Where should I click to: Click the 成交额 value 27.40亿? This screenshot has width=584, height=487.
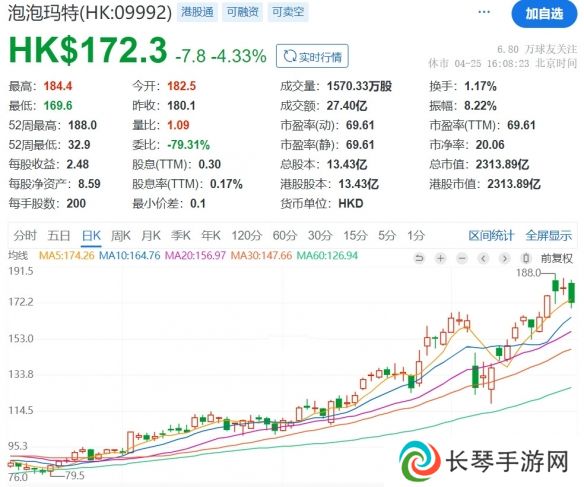click(x=347, y=105)
